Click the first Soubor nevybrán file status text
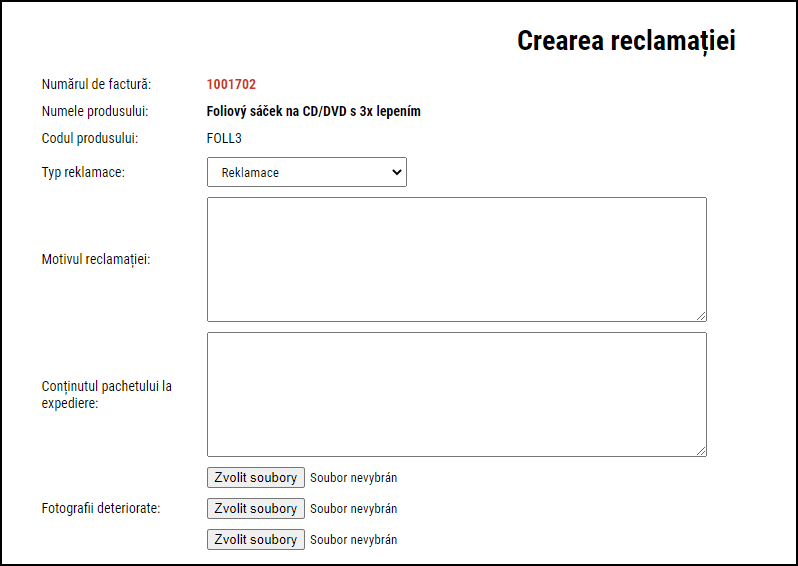Image resolution: width=798 pixels, height=566 pixels. coord(353,478)
